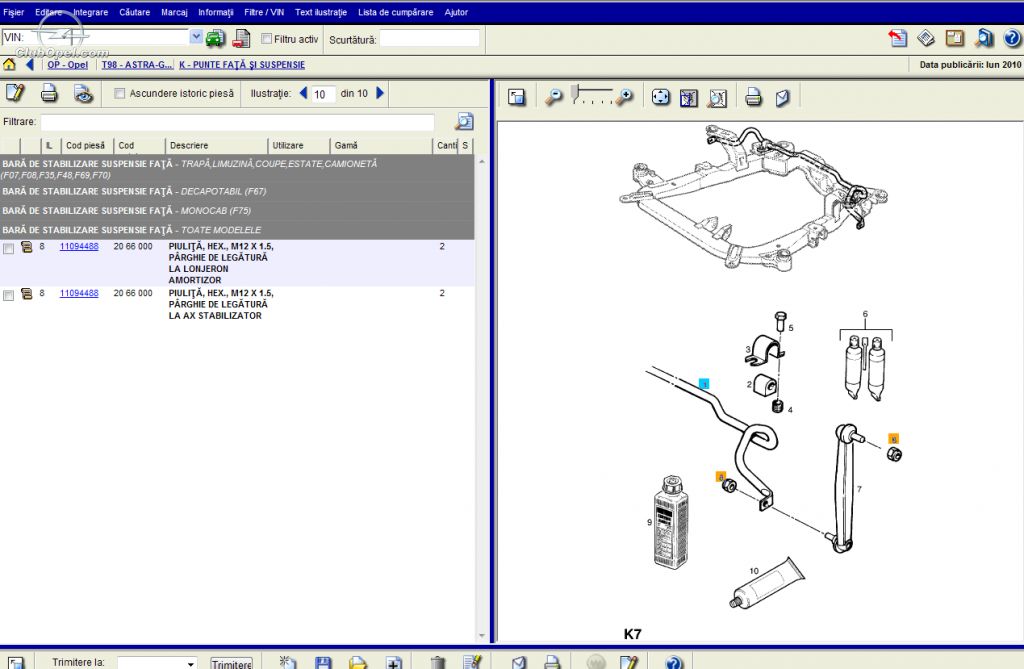Click the blue callout 1 on the stabilizer bar

click(x=704, y=384)
